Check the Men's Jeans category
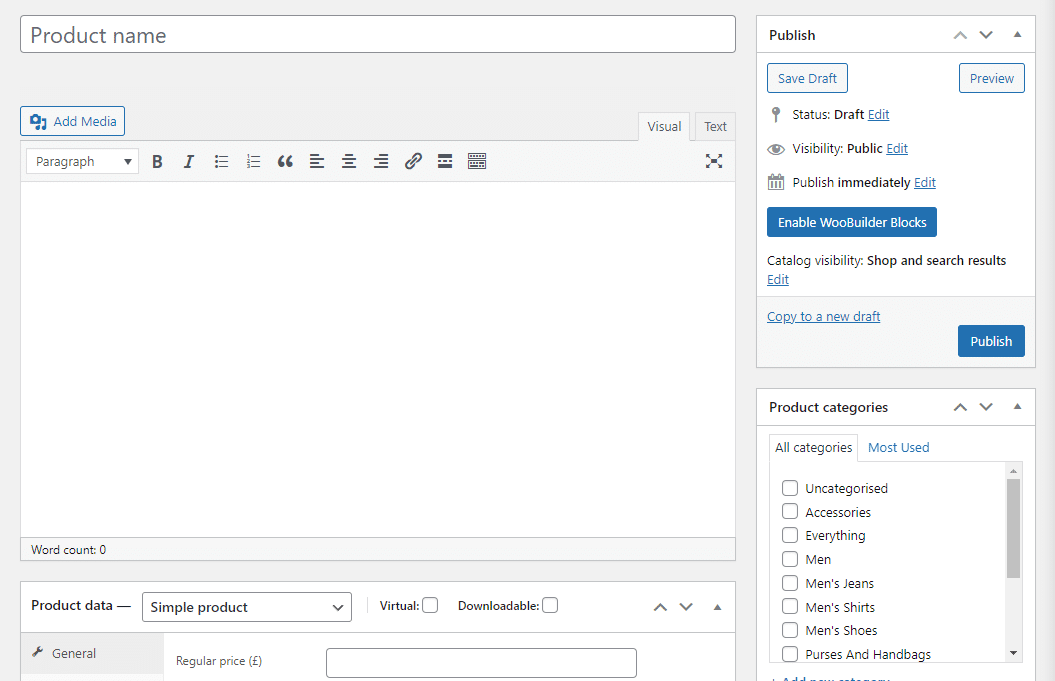 [x=790, y=583]
